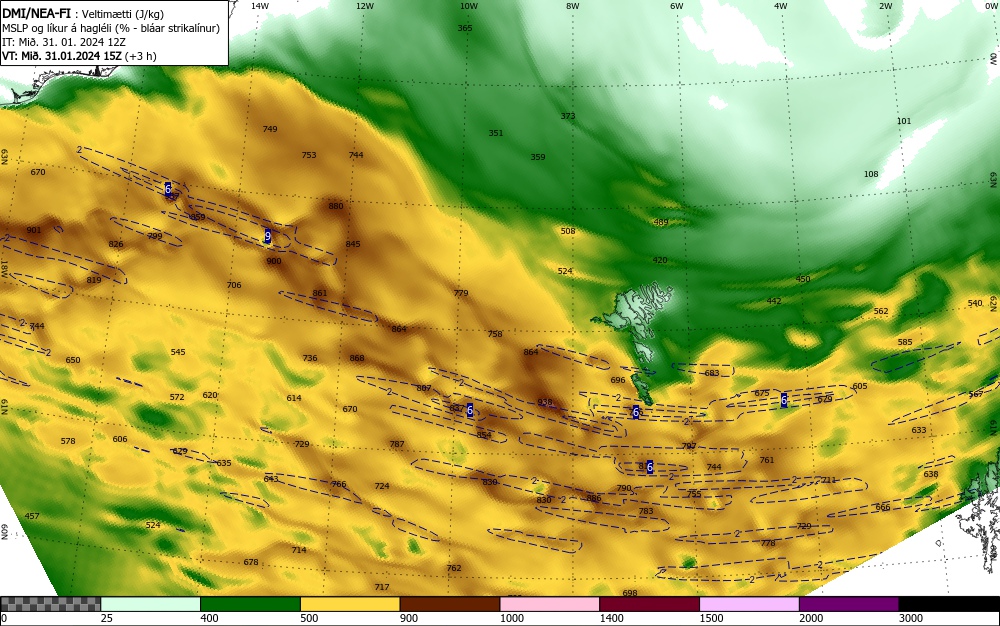The image size is (1000, 626).
Task: Click the title line 'DMI/NEA-FI : Veltimætti (J/kg)'
Action: [83, 13]
